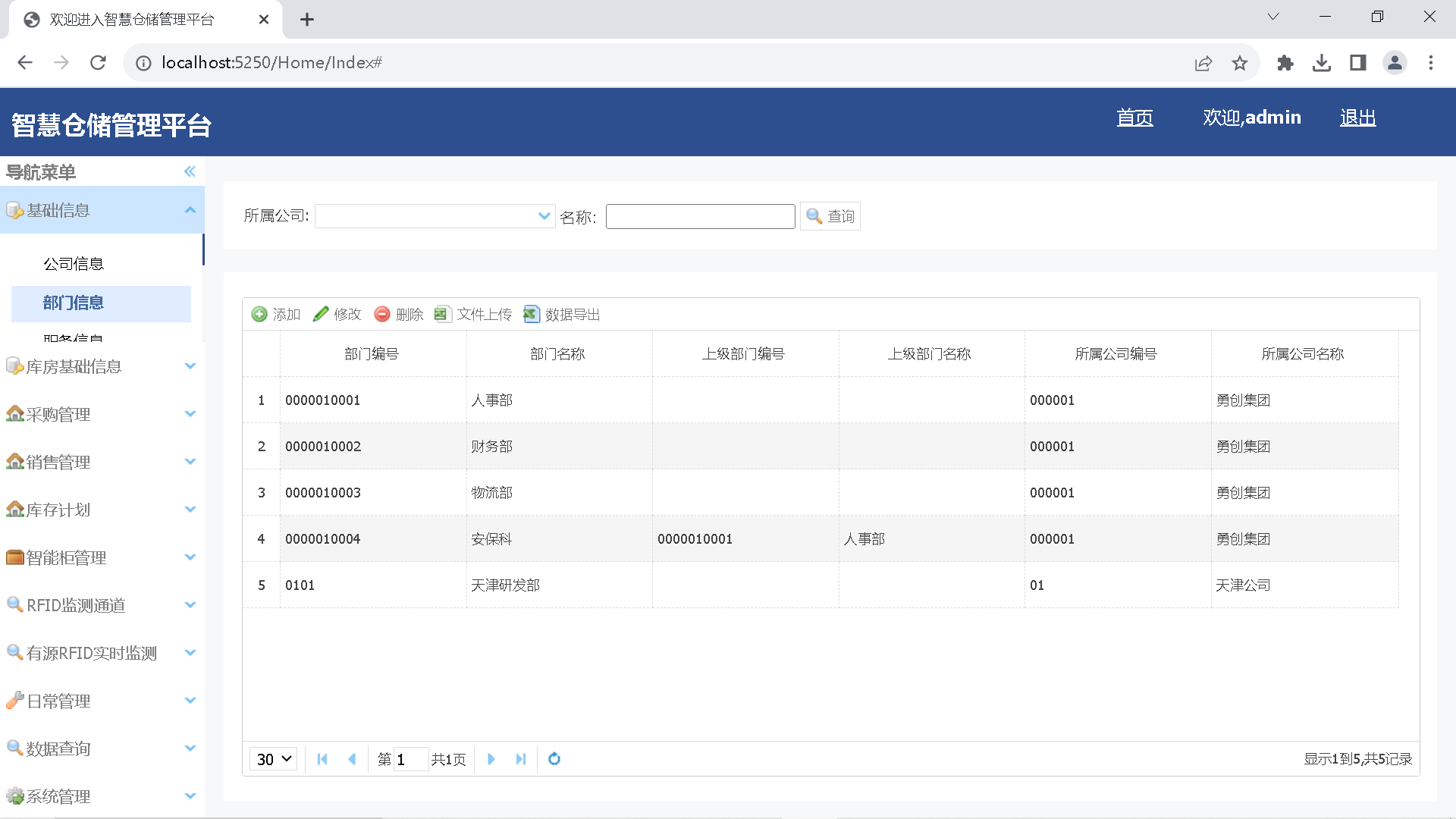Expand 采购管理 menu section

[x=102, y=414]
